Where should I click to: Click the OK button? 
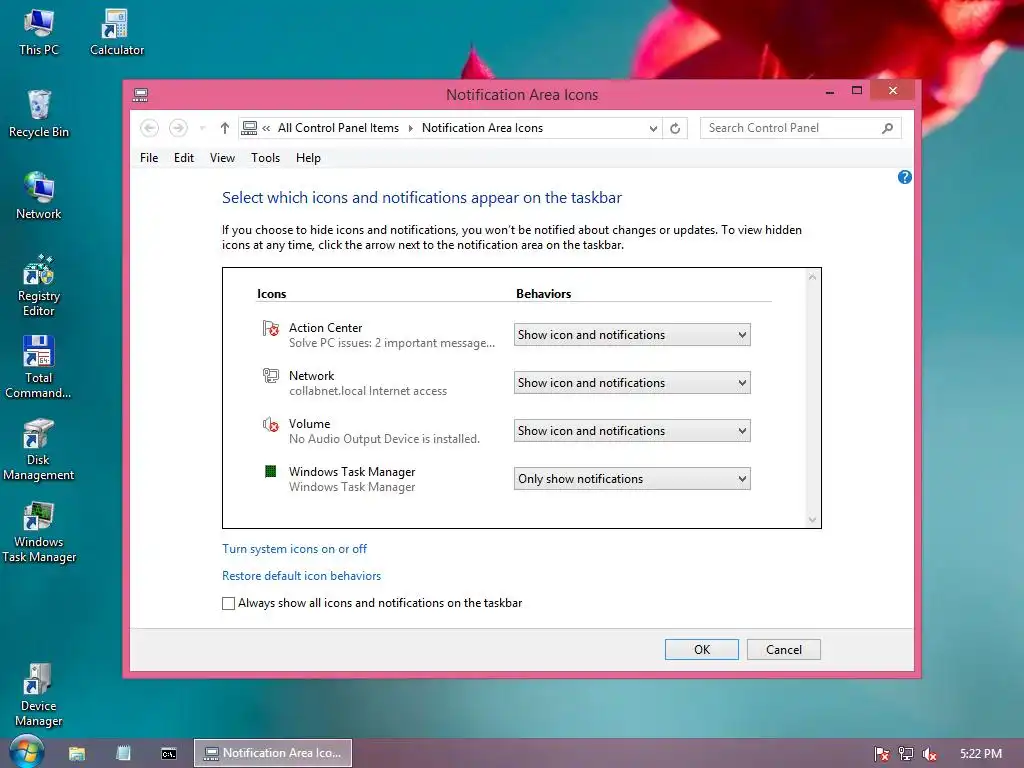tap(701, 650)
